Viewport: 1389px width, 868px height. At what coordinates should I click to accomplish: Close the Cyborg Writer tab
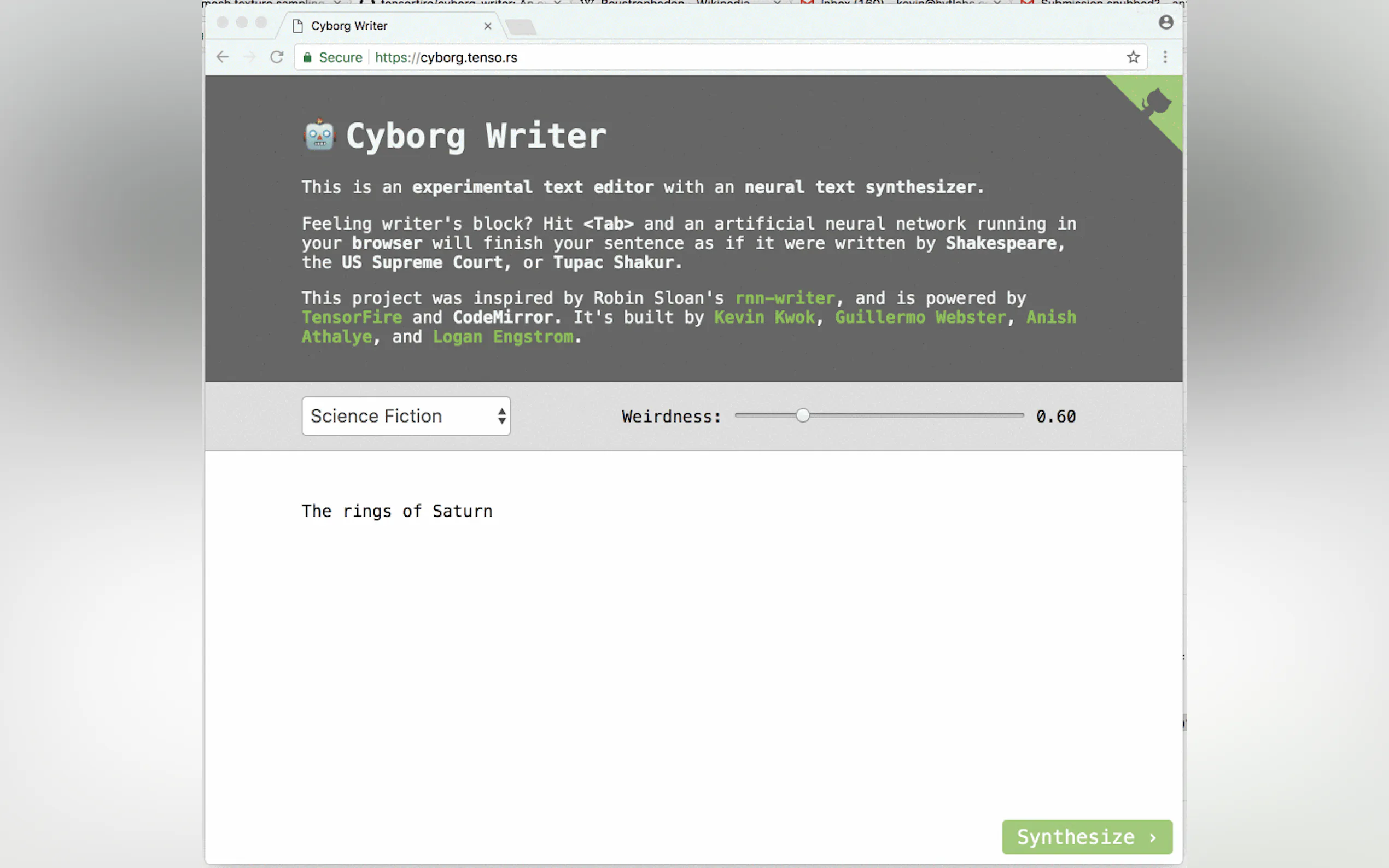point(487,26)
